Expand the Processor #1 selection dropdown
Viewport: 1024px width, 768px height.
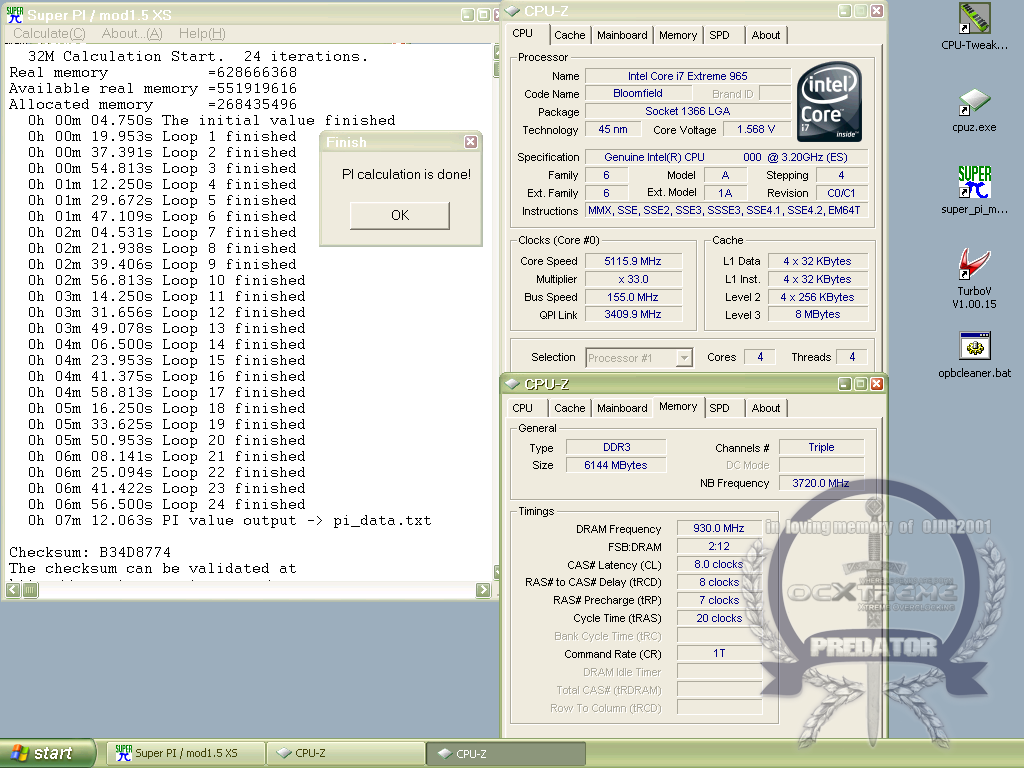684,358
